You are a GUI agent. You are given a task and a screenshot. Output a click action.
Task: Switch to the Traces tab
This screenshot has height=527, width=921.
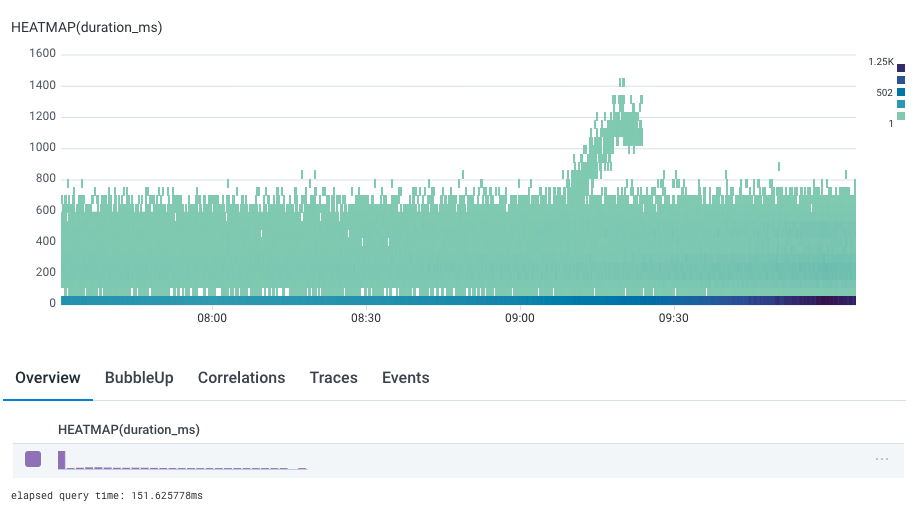coord(334,378)
